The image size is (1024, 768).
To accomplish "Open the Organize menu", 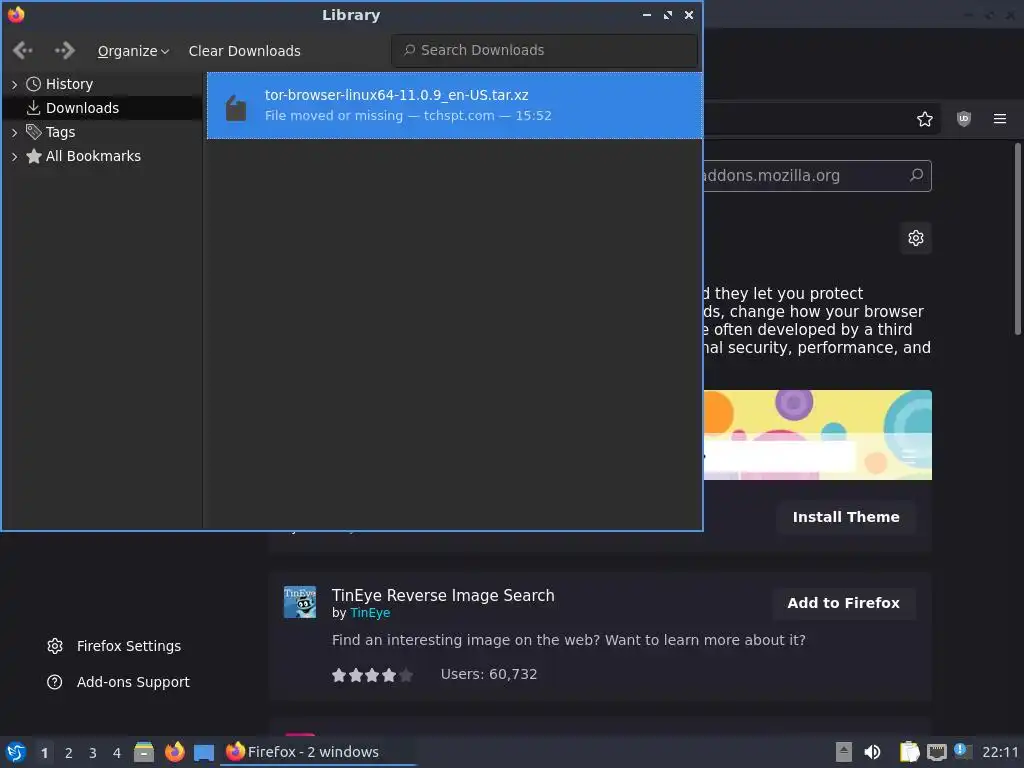I will pyautogui.click(x=133, y=51).
